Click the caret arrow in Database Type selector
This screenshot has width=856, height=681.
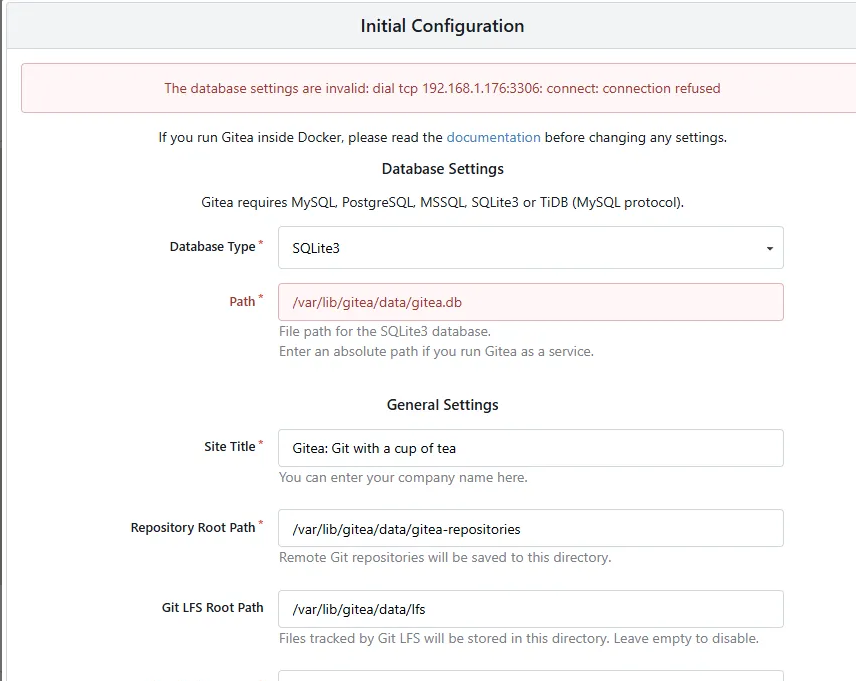(769, 248)
